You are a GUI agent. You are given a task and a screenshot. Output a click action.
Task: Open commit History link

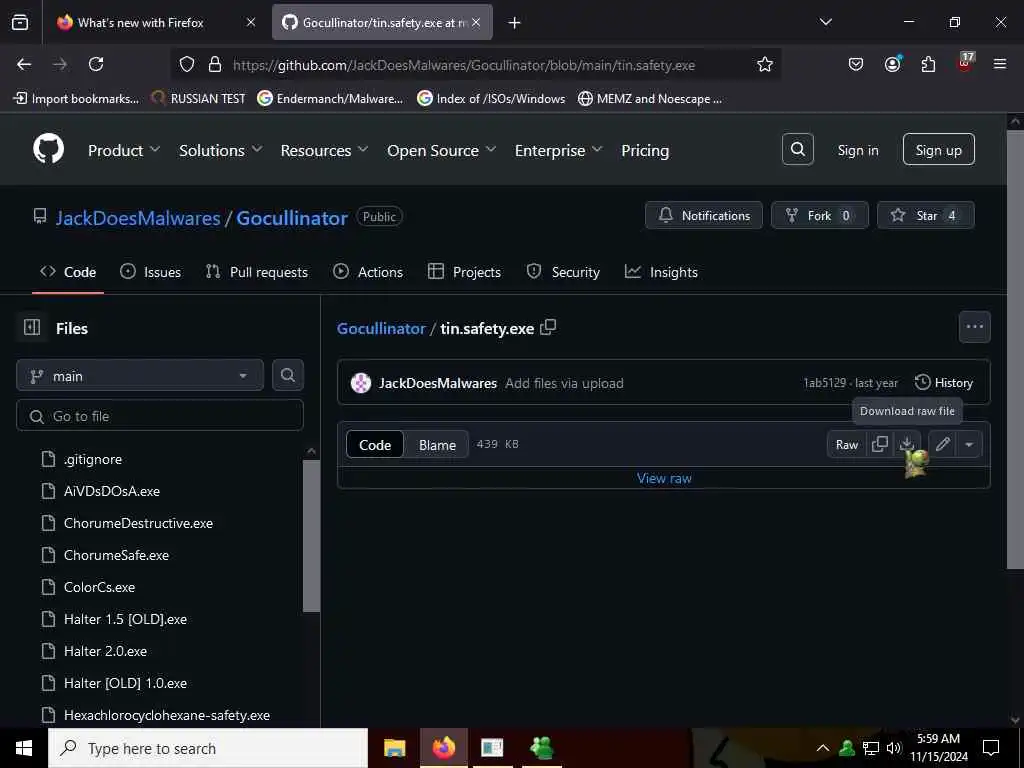tap(944, 383)
